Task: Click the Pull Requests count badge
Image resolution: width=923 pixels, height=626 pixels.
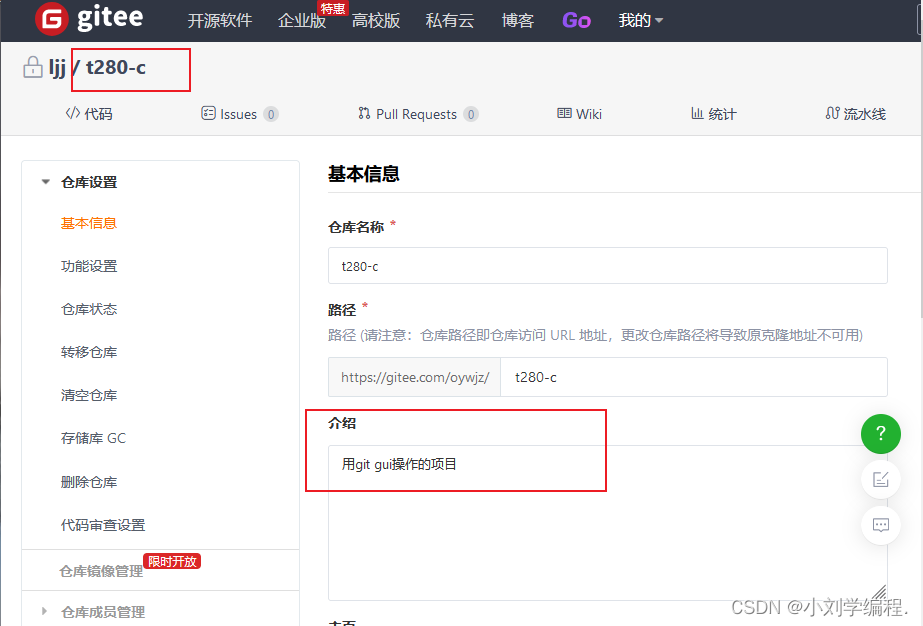Action: [x=471, y=114]
